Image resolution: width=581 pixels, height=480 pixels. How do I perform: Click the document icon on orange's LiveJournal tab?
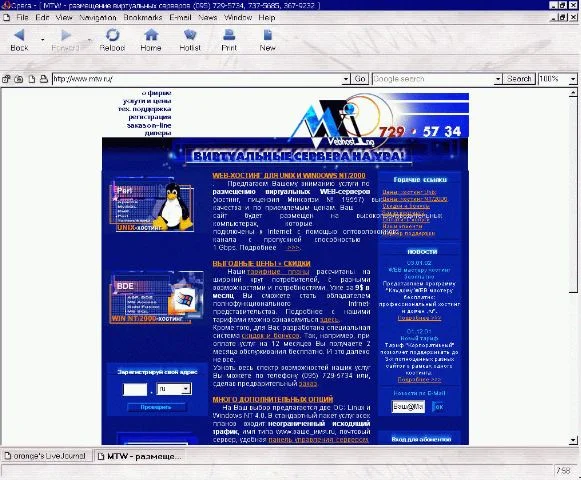click(8, 456)
